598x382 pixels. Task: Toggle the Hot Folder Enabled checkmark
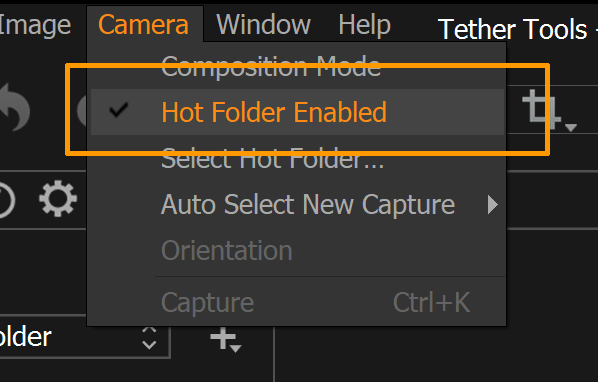point(119,110)
